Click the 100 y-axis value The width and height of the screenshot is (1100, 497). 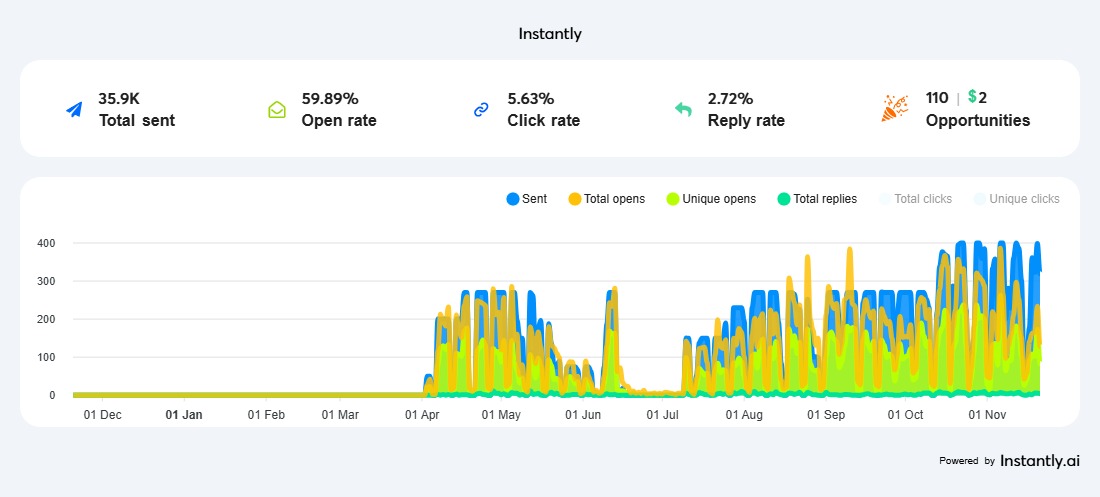(x=46, y=357)
